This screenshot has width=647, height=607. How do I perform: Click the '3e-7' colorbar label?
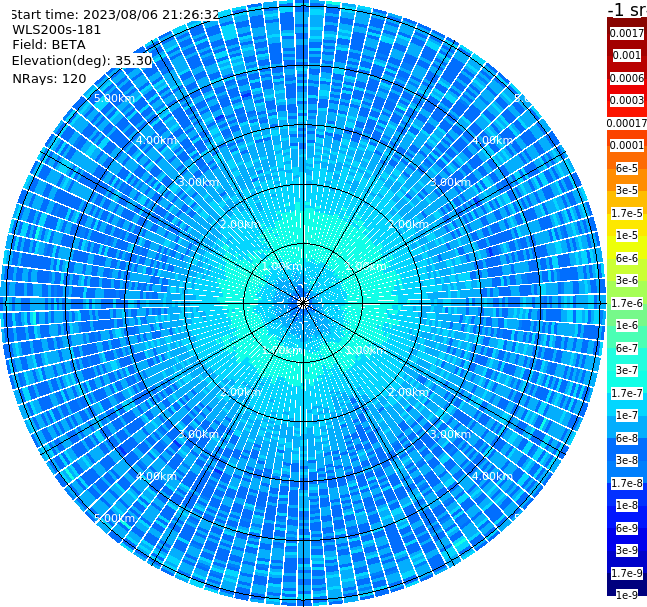(627, 370)
